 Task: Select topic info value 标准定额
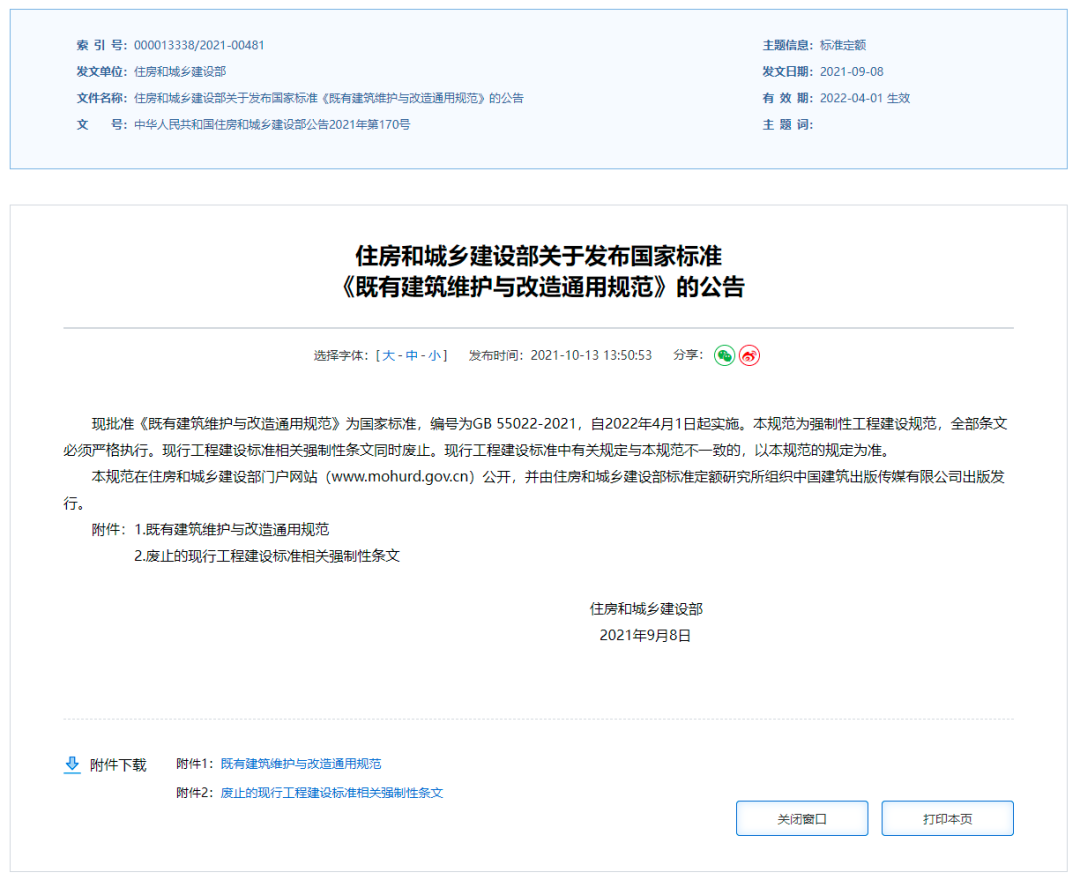pos(842,45)
